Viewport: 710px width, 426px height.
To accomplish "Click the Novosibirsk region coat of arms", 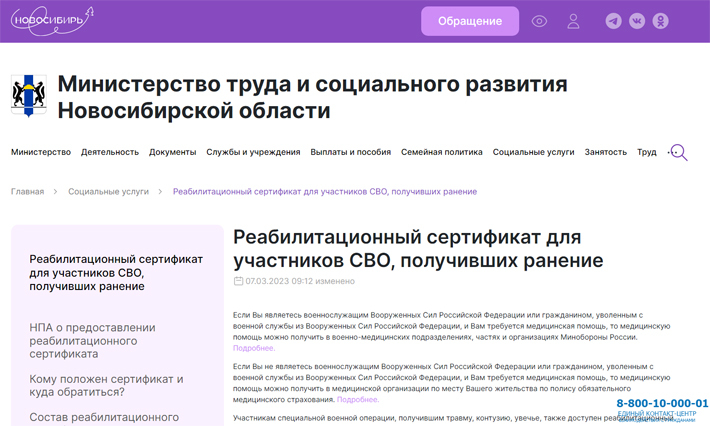I will tap(28, 96).
